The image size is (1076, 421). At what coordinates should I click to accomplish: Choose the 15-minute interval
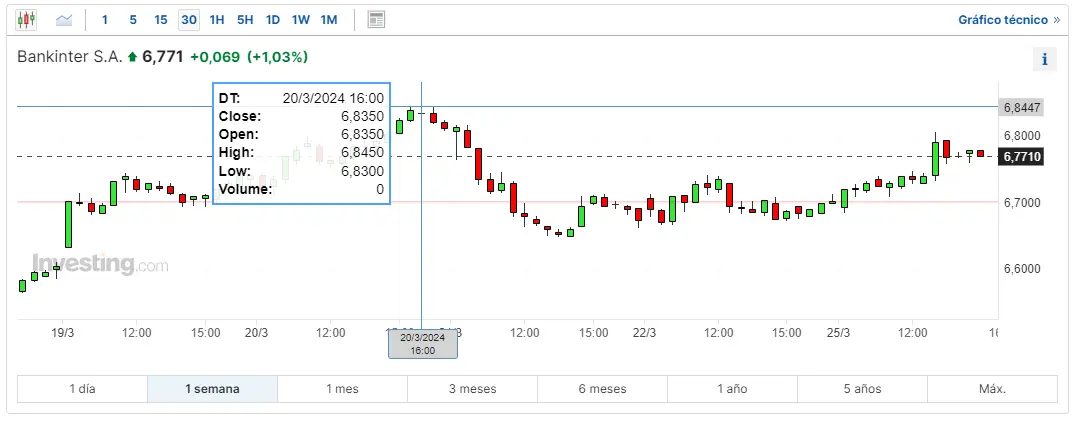(x=160, y=19)
